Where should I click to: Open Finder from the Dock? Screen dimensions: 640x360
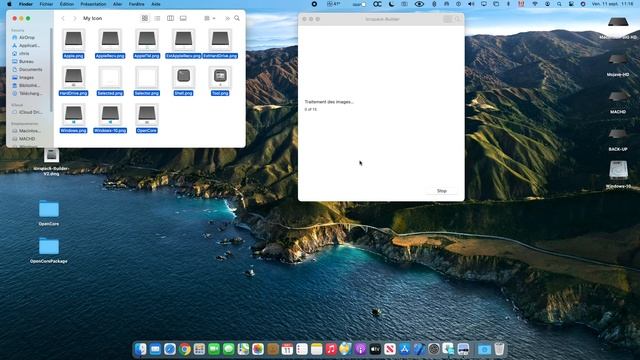[141, 349]
